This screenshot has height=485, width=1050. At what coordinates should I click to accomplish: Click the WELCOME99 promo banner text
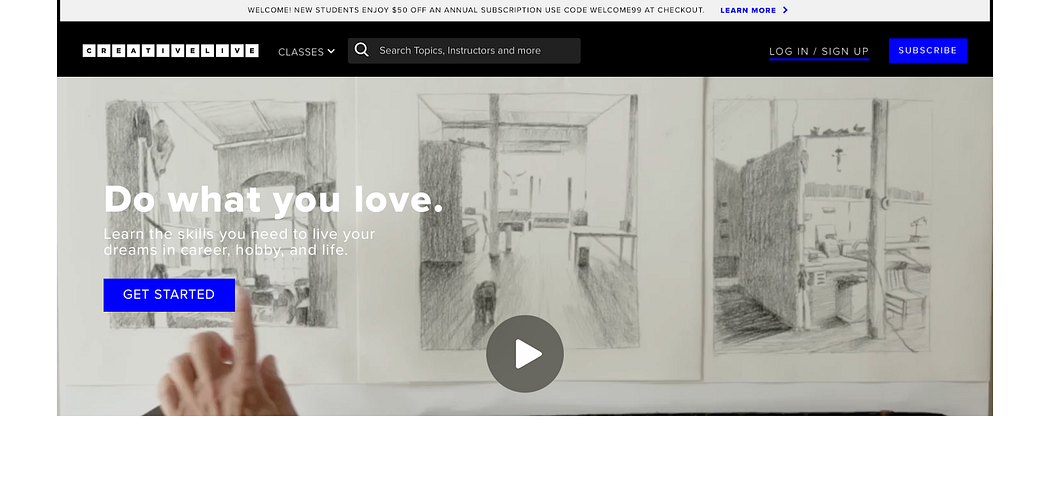476,11
